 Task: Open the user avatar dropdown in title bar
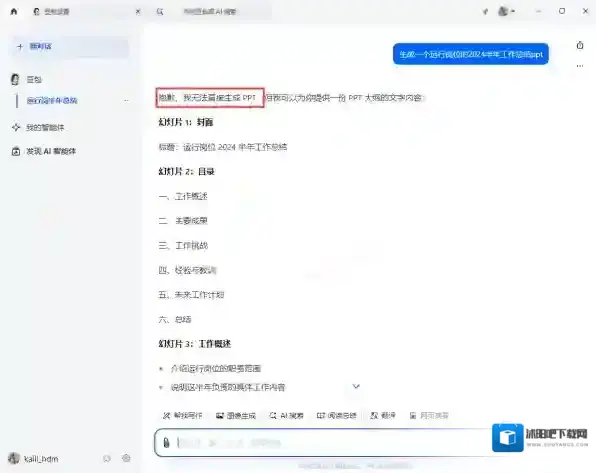point(507,11)
